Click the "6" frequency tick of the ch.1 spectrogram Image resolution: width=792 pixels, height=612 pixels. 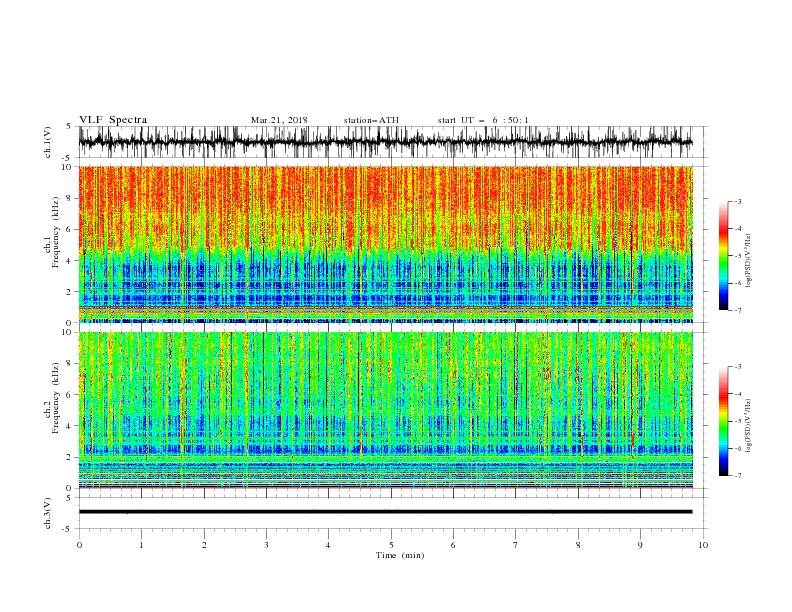[69, 229]
